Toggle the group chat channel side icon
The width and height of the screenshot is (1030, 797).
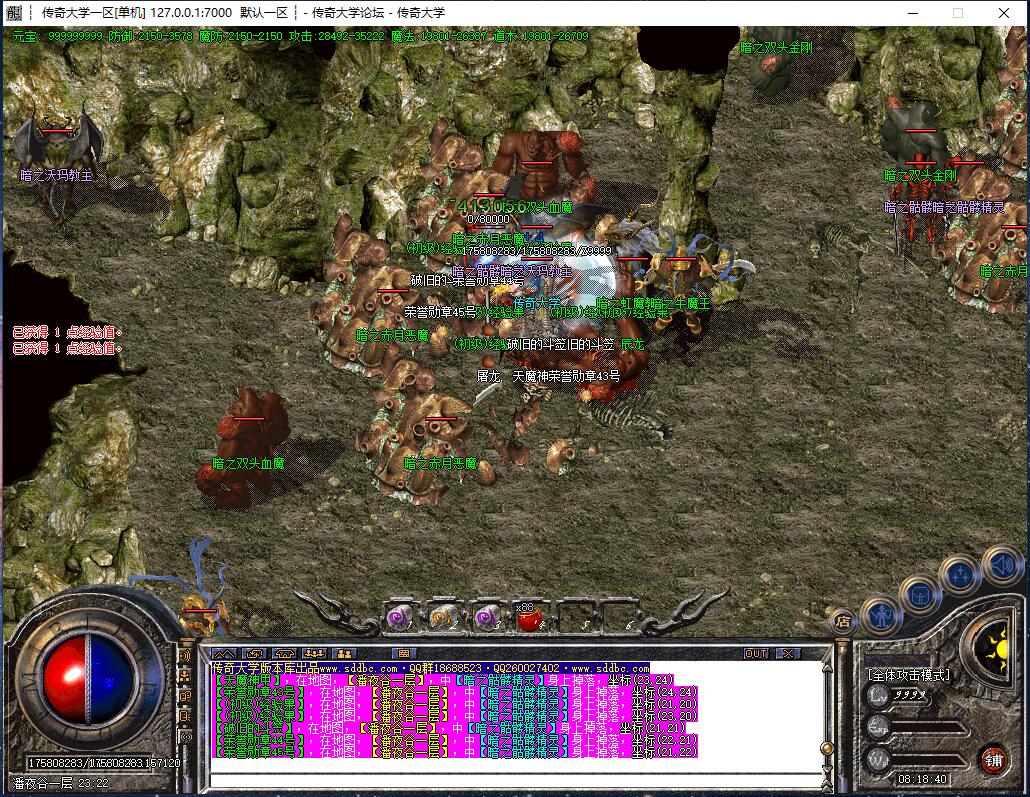click(x=185, y=675)
